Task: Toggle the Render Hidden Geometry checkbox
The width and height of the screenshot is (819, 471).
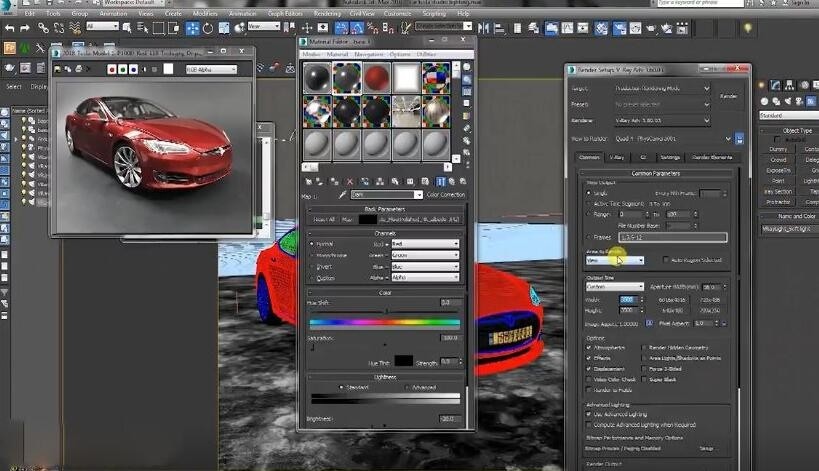Action: pos(644,347)
